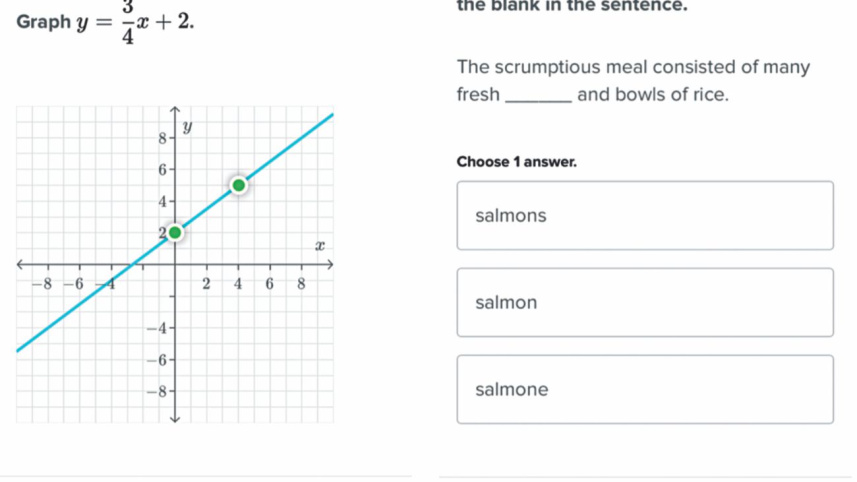Screen dimensions: 857x482
Task: Choose the "salmons" answer option
Action: point(645,216)
